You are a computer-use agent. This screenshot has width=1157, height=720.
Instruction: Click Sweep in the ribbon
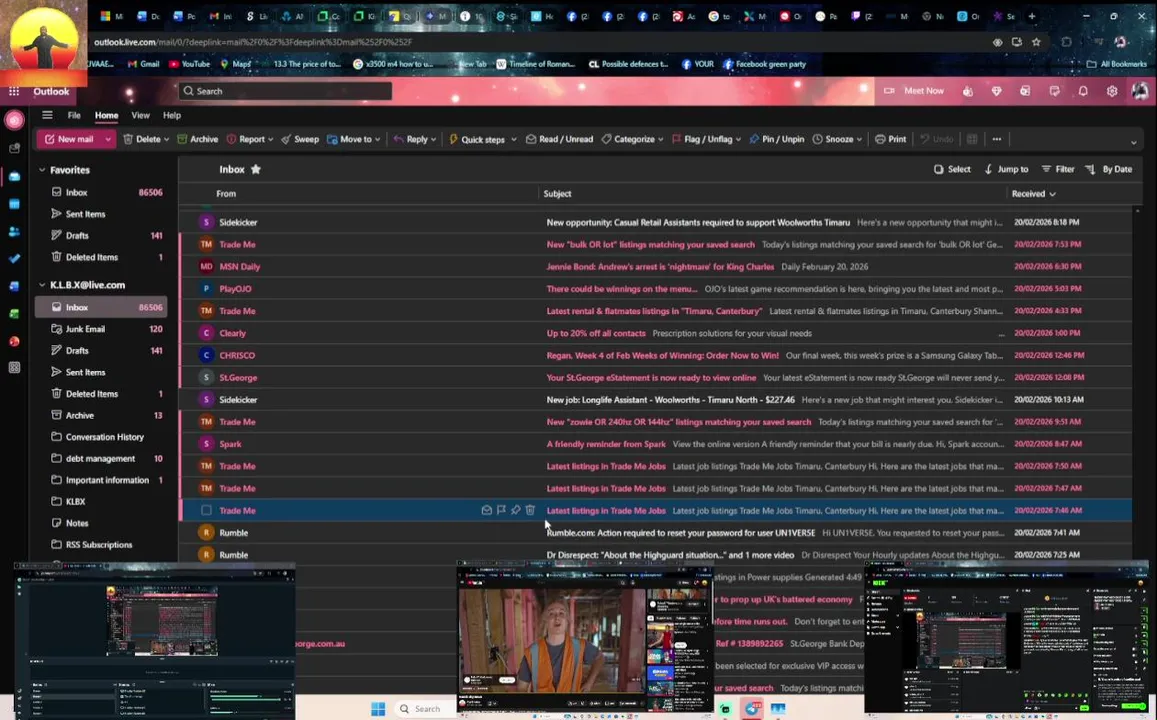pyautogui.click(x=299, y=139)
